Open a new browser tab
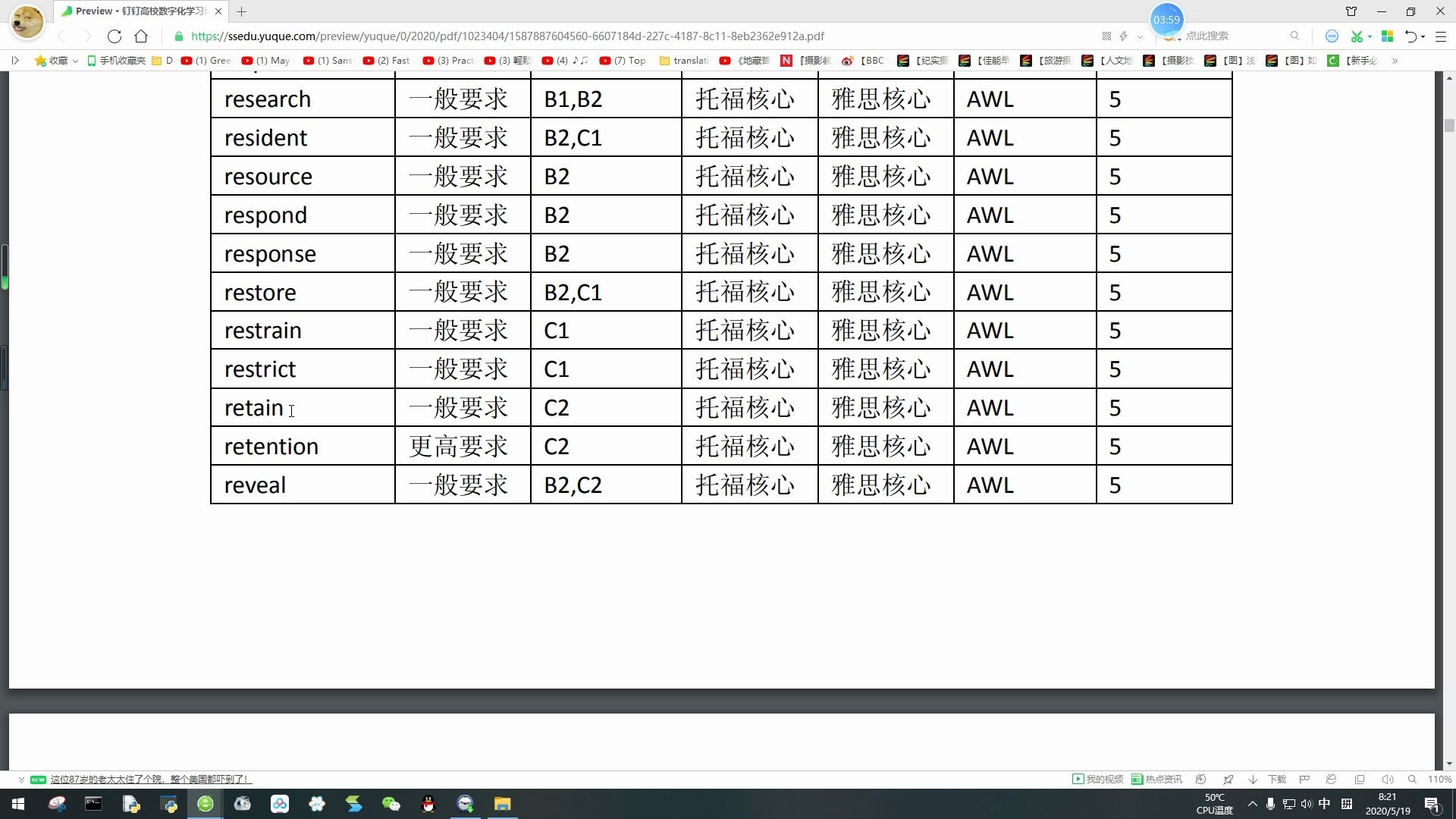The height and width of the screenshot is (819, 1456). tap(241, 11)
